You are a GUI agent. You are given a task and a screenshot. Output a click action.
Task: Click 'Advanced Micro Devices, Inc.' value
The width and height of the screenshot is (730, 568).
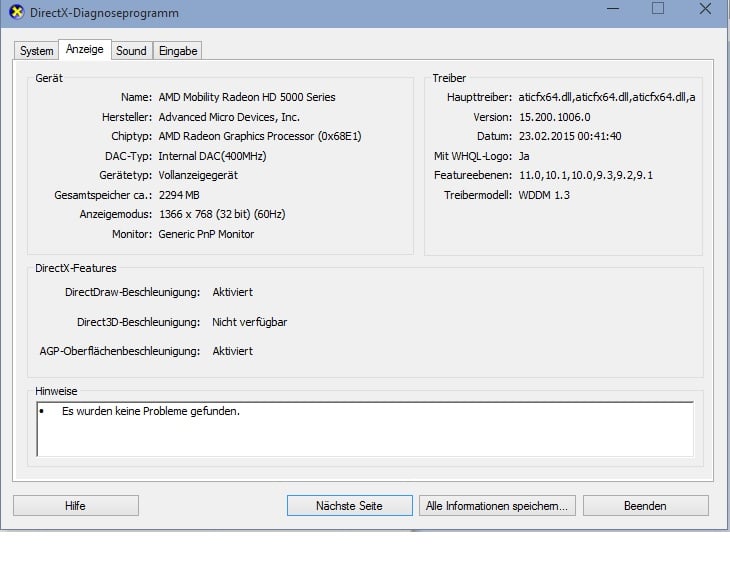[x=229, y=117]
